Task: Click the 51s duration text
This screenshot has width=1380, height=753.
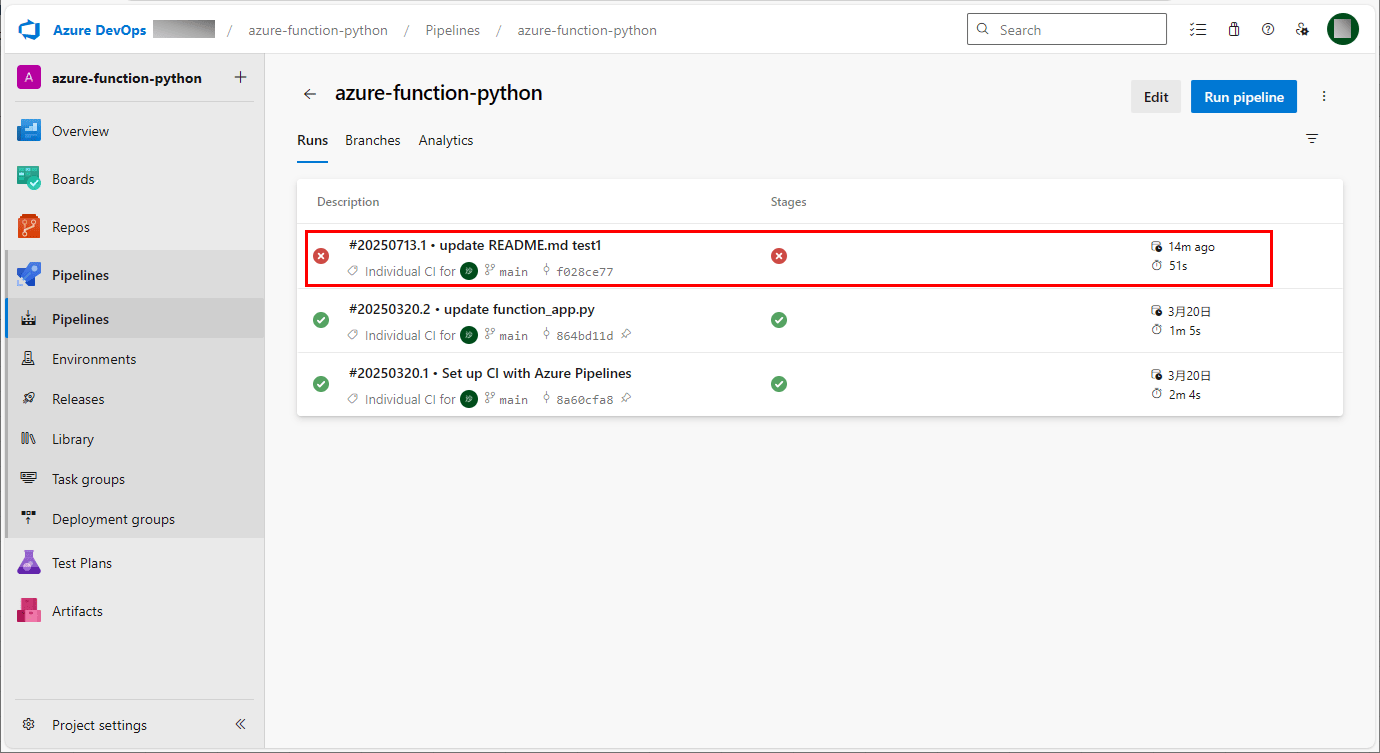Action: [x=1178, y=266]
